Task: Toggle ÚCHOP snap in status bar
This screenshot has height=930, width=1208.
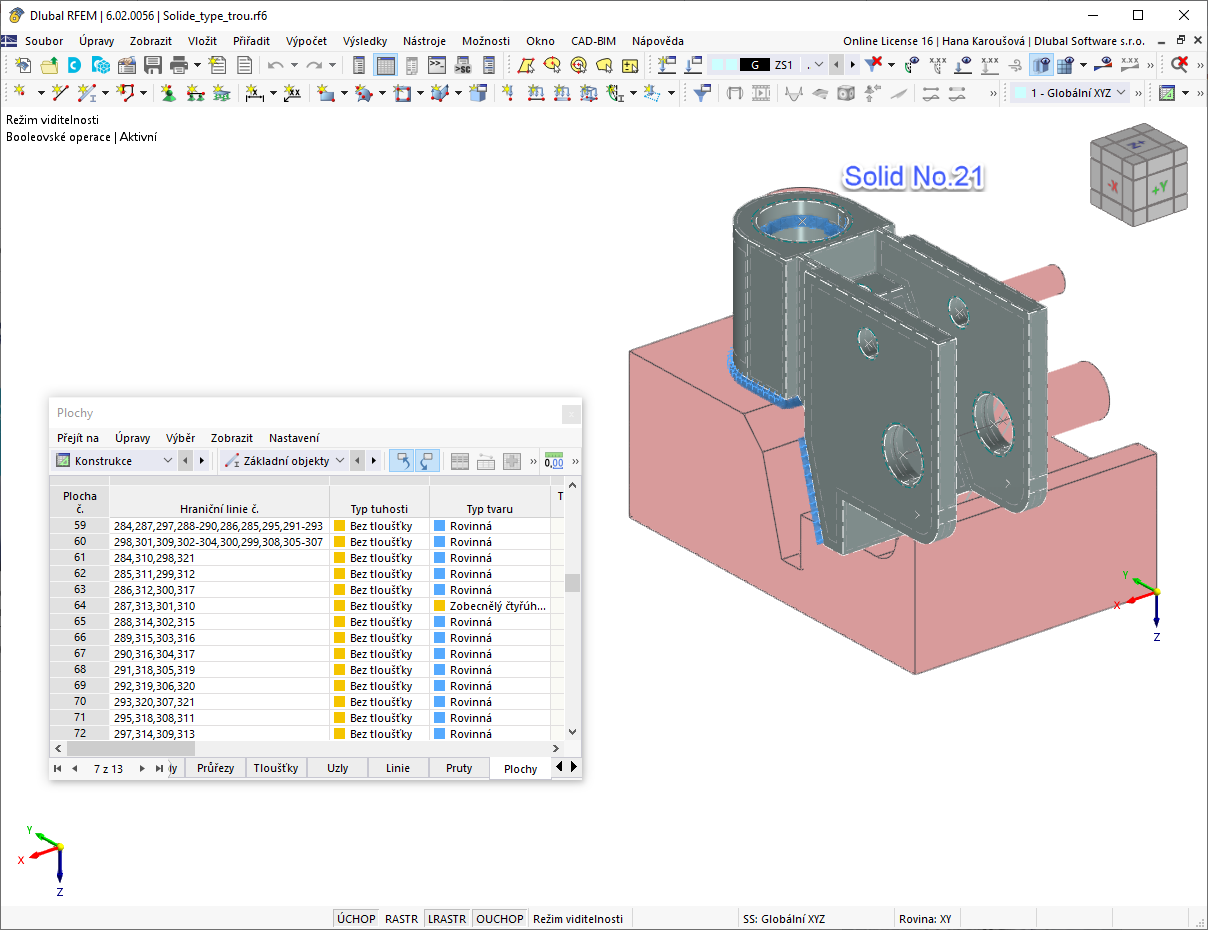Action: 356,919
